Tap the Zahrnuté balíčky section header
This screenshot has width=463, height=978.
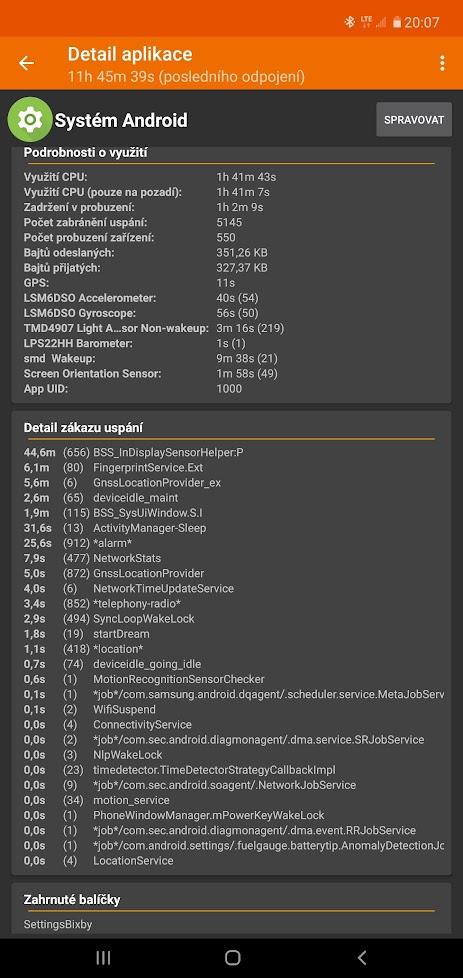[x=72, y=899]
